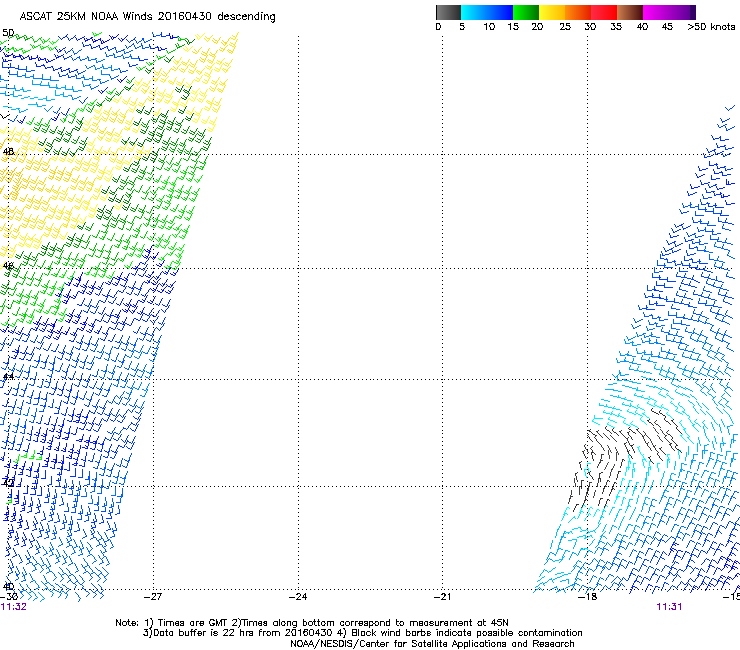Click the legend tick label 10
Image resolution: width=740 pixels, height=650 pixels.
pos(489,27)
